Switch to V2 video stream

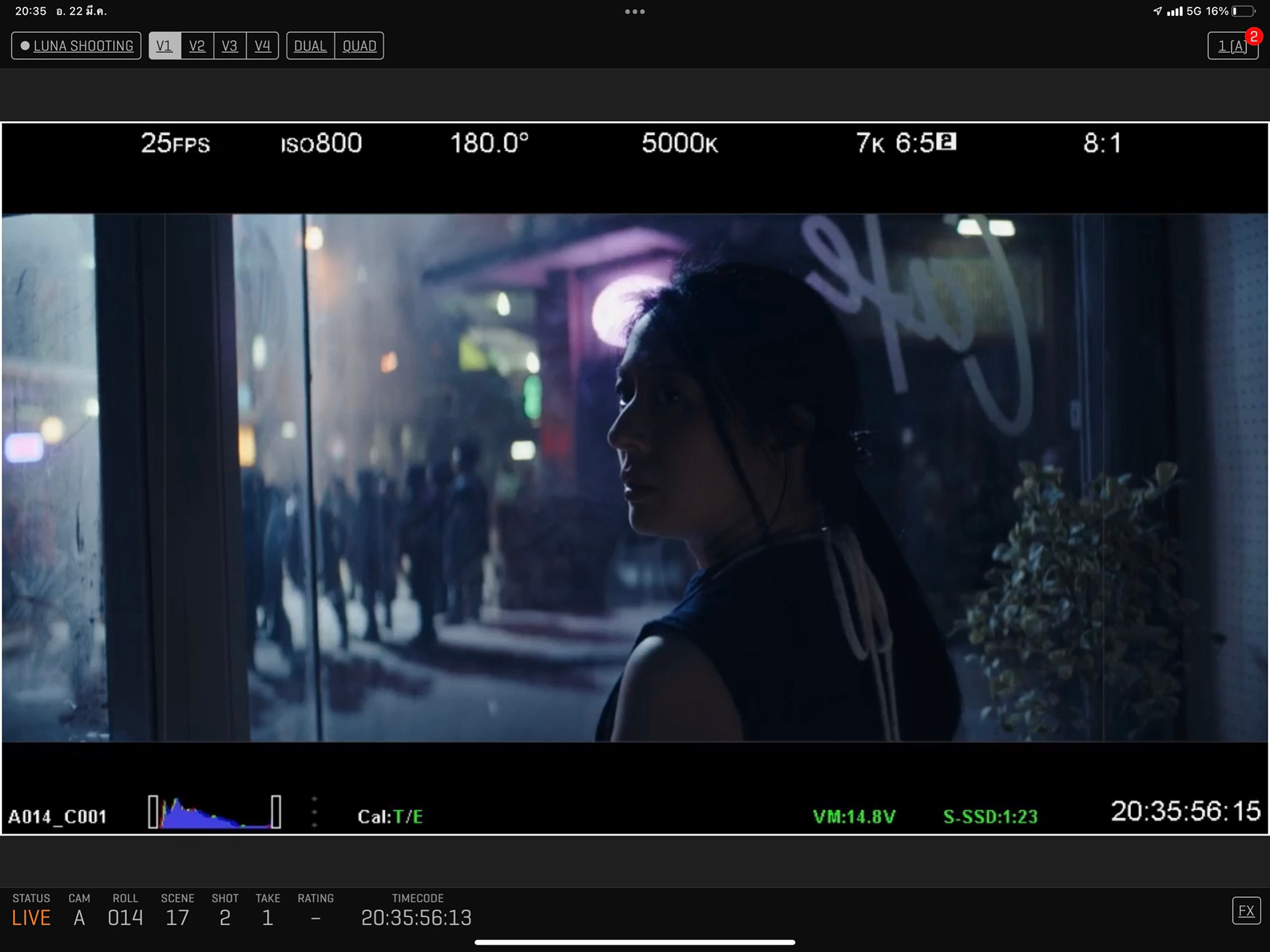pos(197,46)
